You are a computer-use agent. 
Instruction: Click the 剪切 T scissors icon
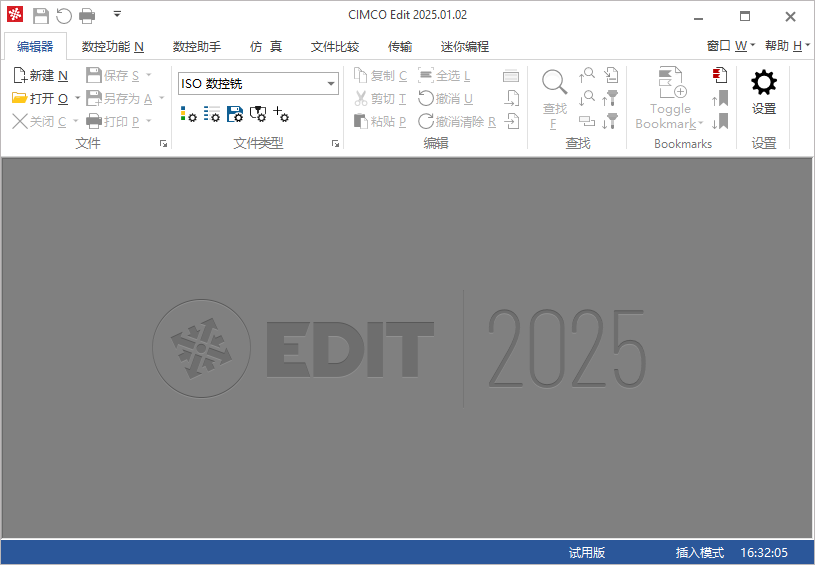pos(361,98)
